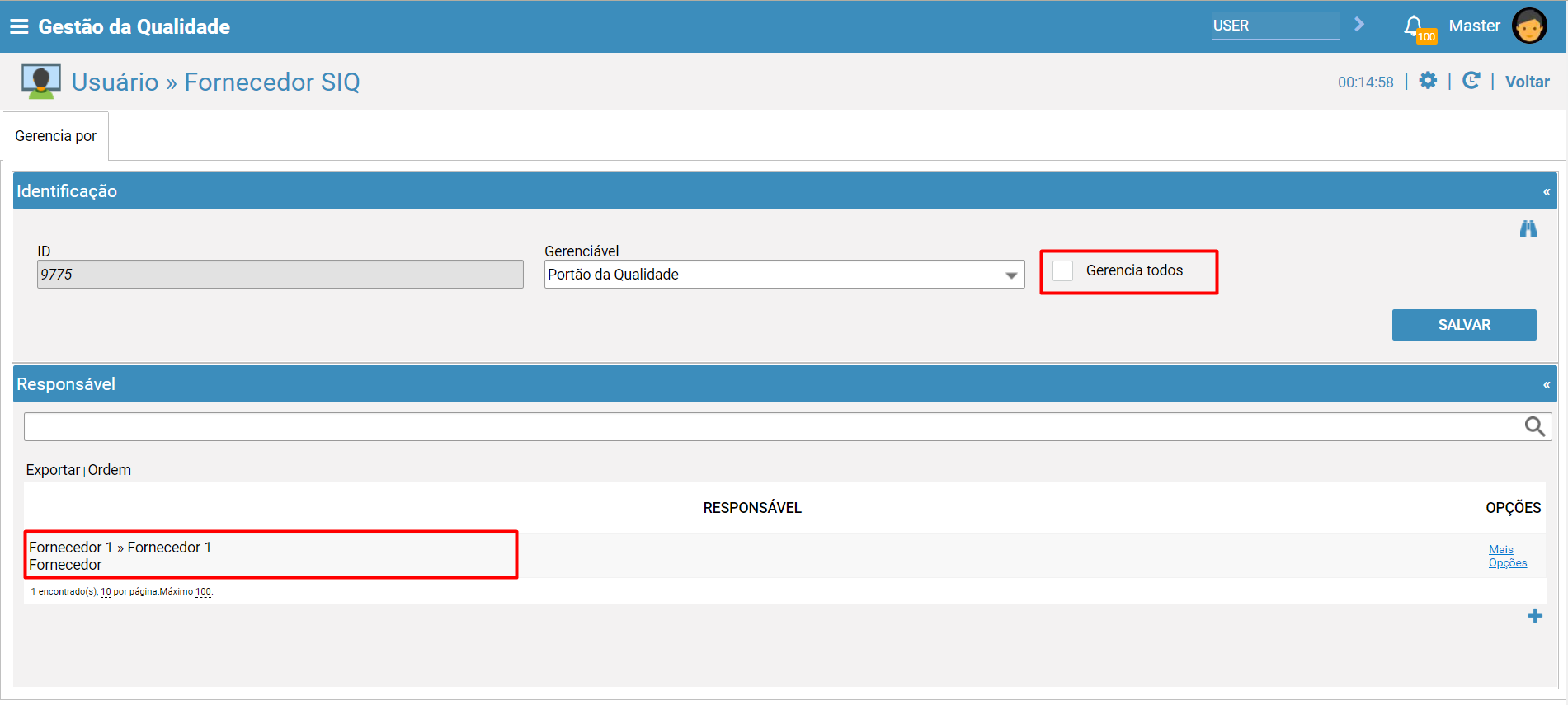Click the plus icon to add responsável
This screenshot has height=705, width=1568.
coord(1534,616)
